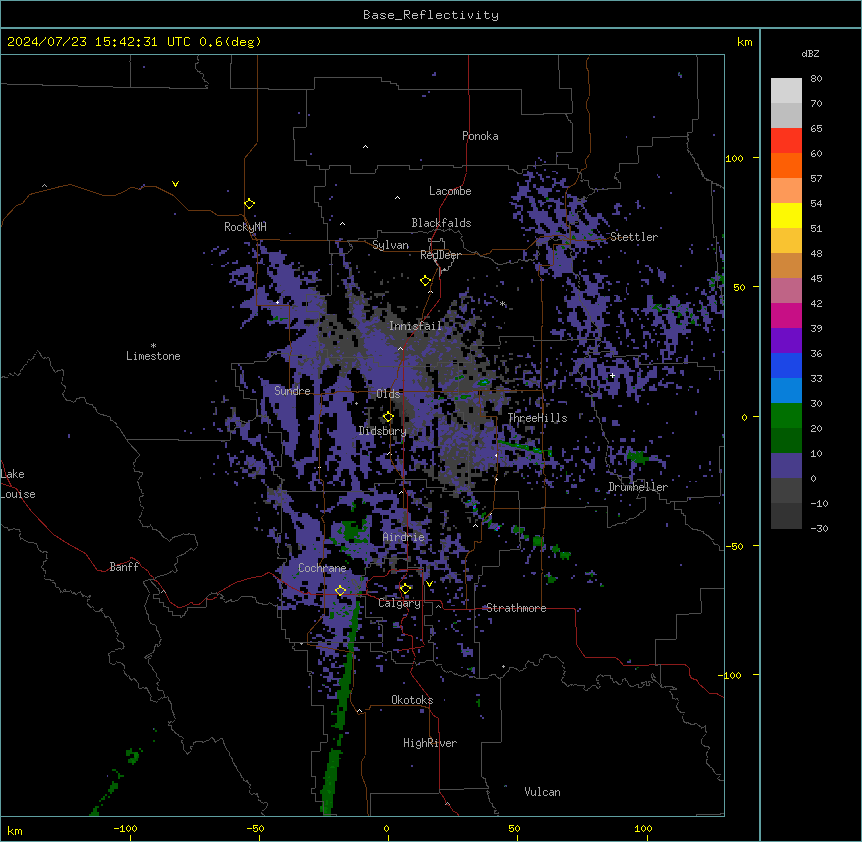Select the Calgary label
Image resolution: width=862 pixels, height=842 pixels.
point(399,603)
